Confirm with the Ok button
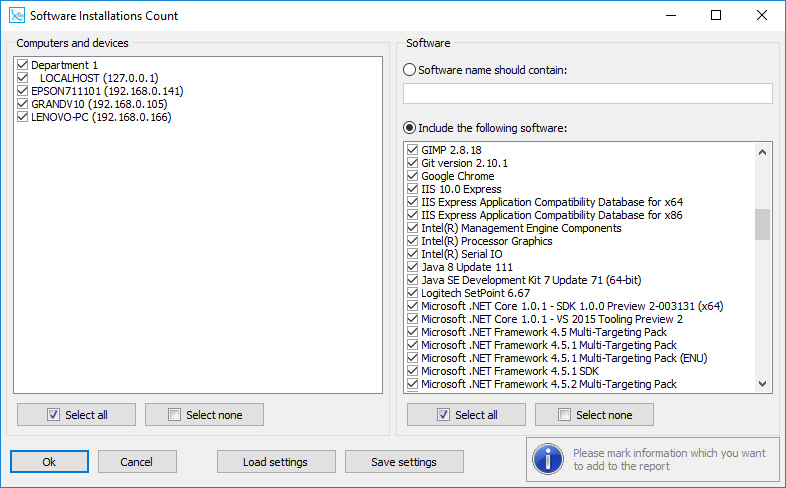Screen dimensions: 786x488 (x=49, y=461)
